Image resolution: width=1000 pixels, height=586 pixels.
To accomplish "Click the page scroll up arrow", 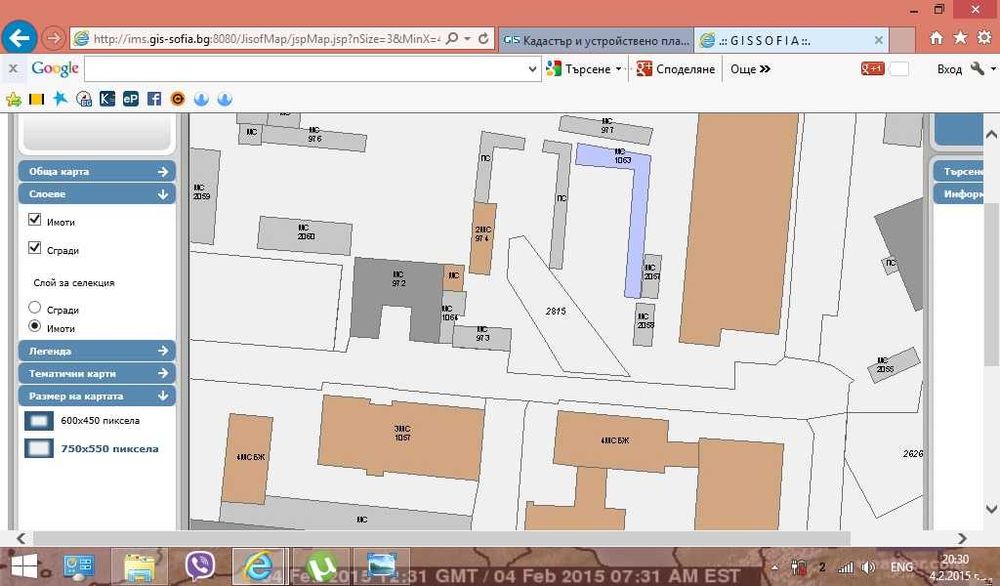I will click(x=991, y=135).
